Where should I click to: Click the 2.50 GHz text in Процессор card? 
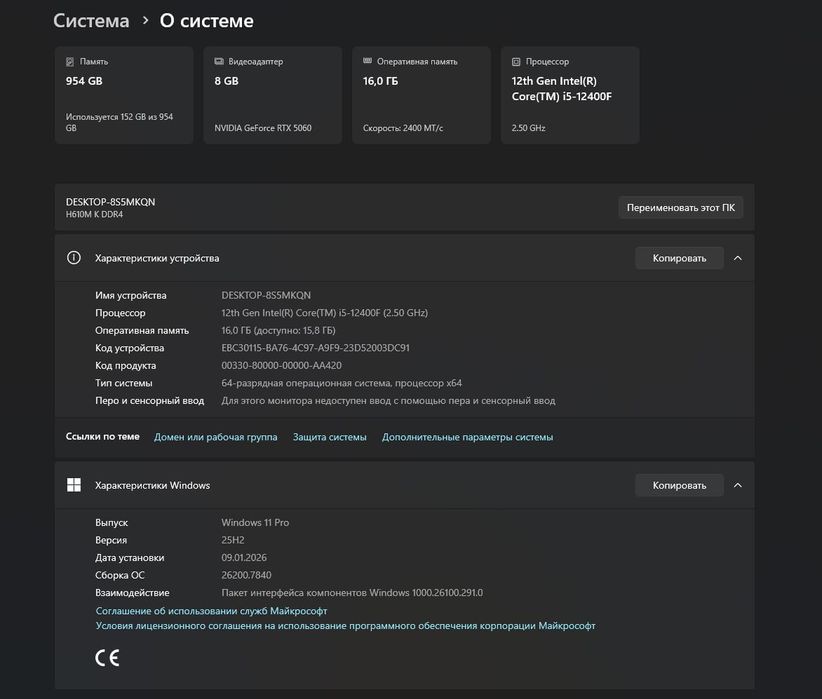(x=528, y=128)
